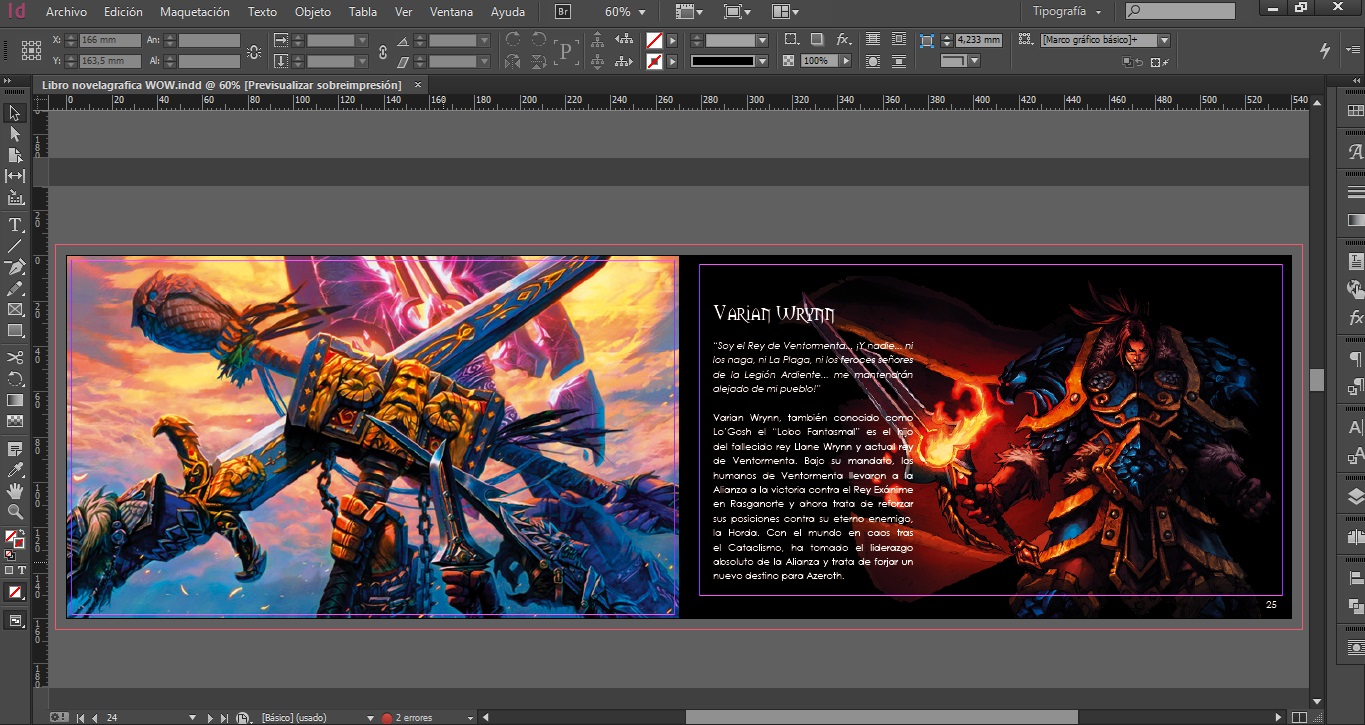The height and width of the screenshot is (725, 1365).
Task: Select the Gap tool
Action: (15, 176)
